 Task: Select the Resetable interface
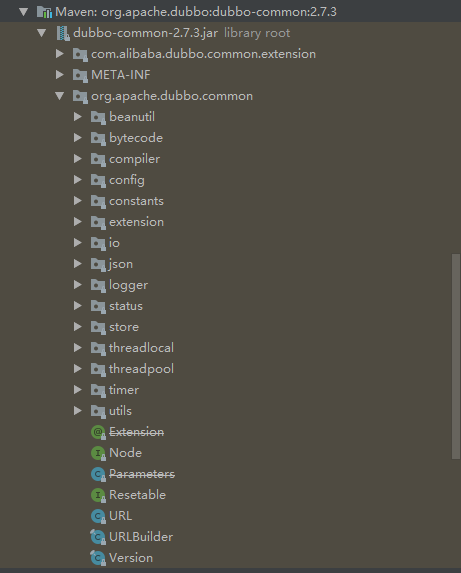click(x=137, y=495)
